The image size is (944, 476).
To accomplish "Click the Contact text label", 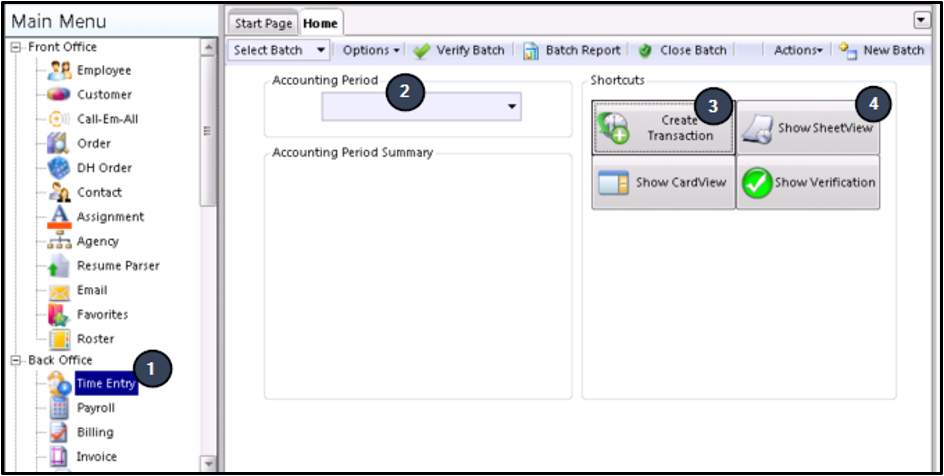I will [x=99, y=192].
